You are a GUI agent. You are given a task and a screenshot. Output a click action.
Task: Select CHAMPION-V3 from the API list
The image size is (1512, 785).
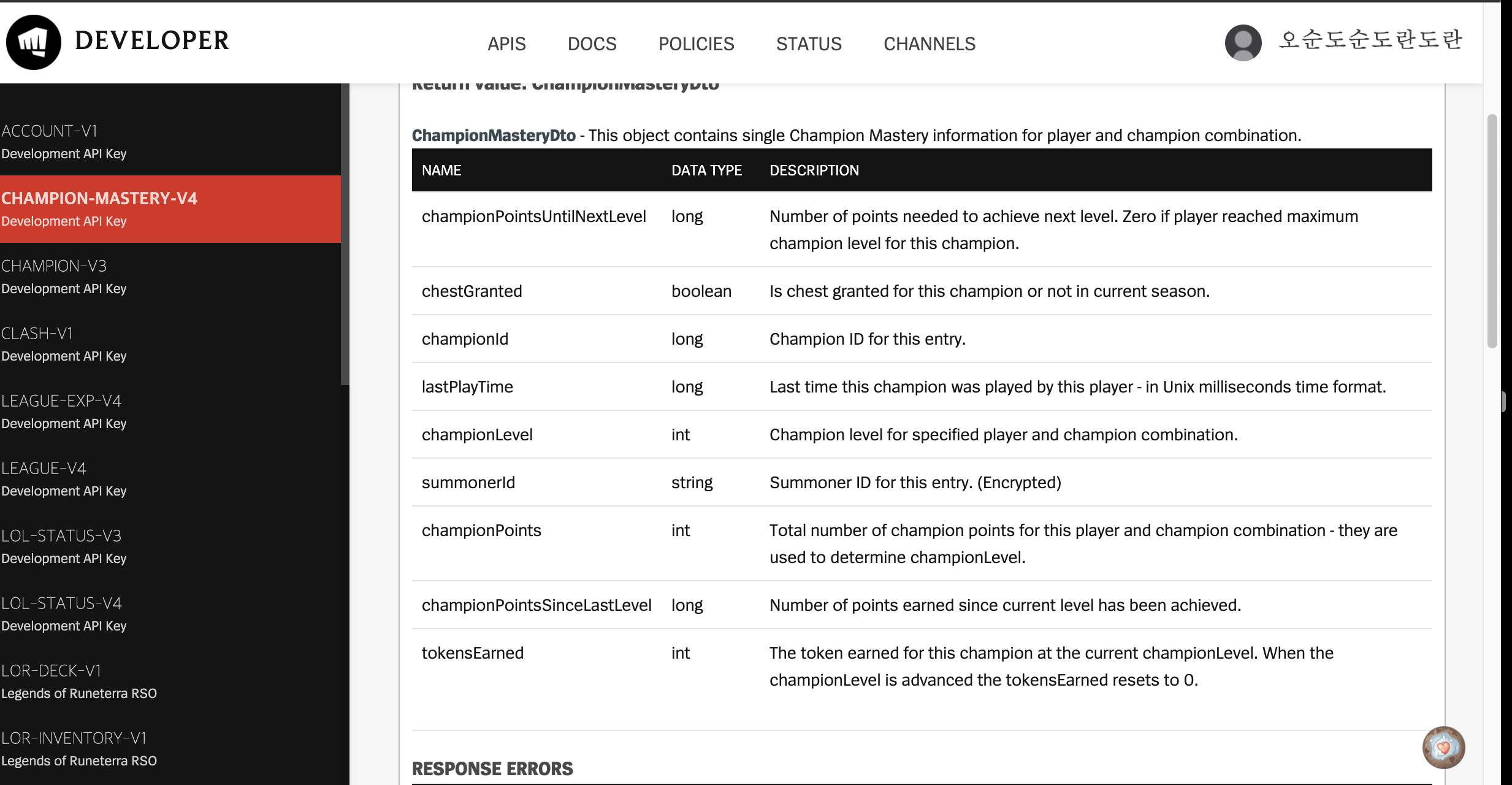(x=54, y=266)
